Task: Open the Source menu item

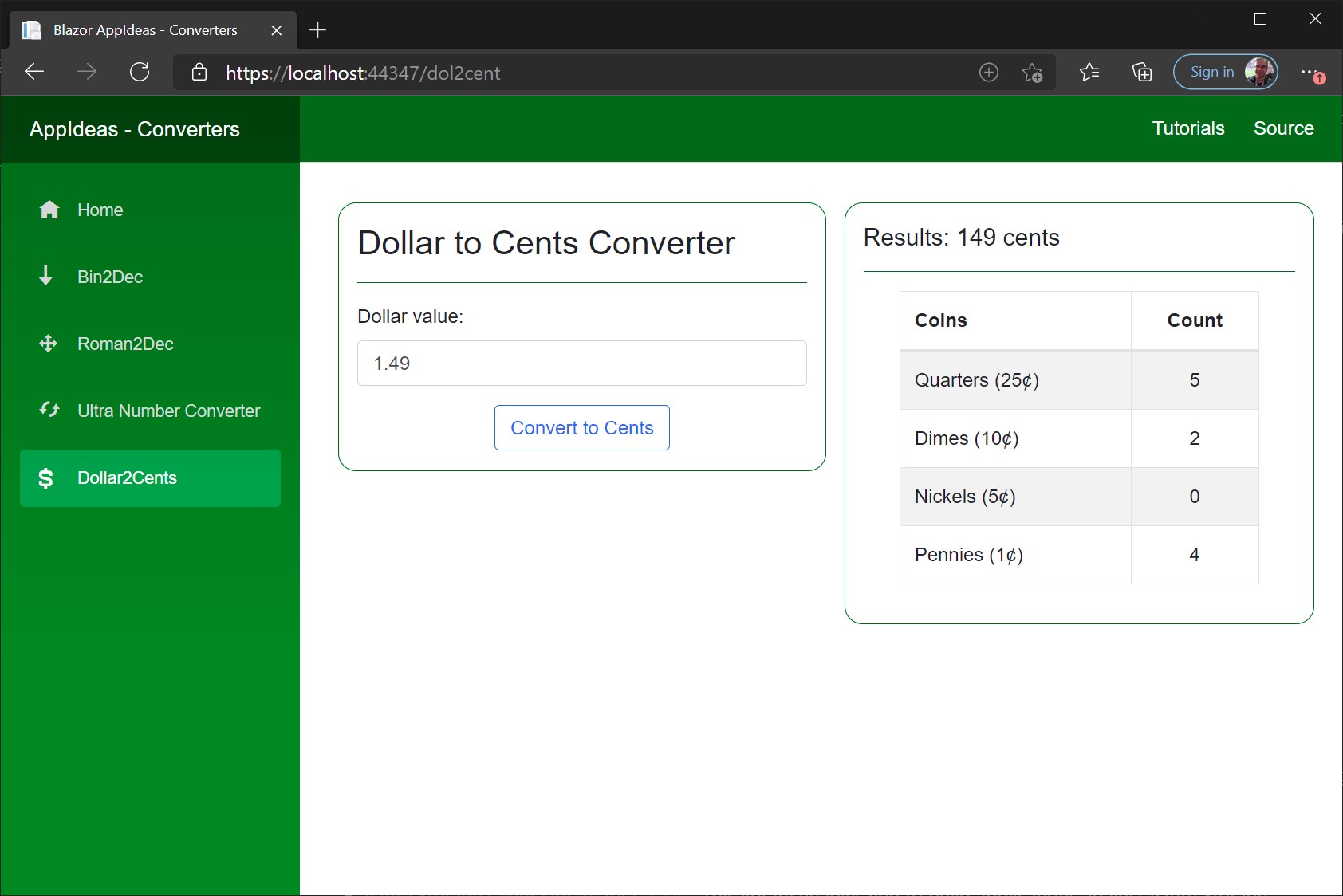Action: click(1283, 128)
